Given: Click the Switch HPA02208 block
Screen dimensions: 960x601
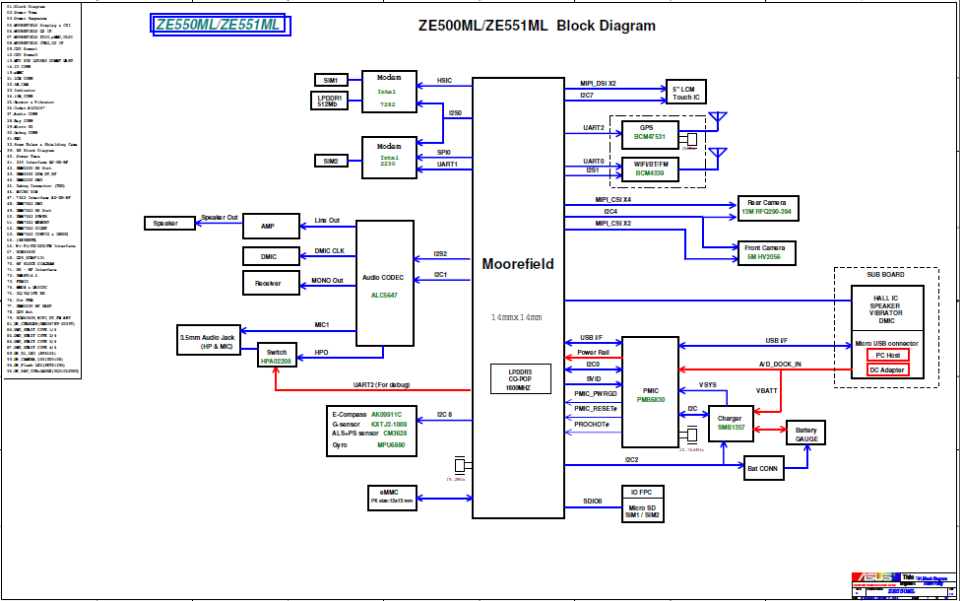Looking at the screenshot, I should click(x=275, y=354).
